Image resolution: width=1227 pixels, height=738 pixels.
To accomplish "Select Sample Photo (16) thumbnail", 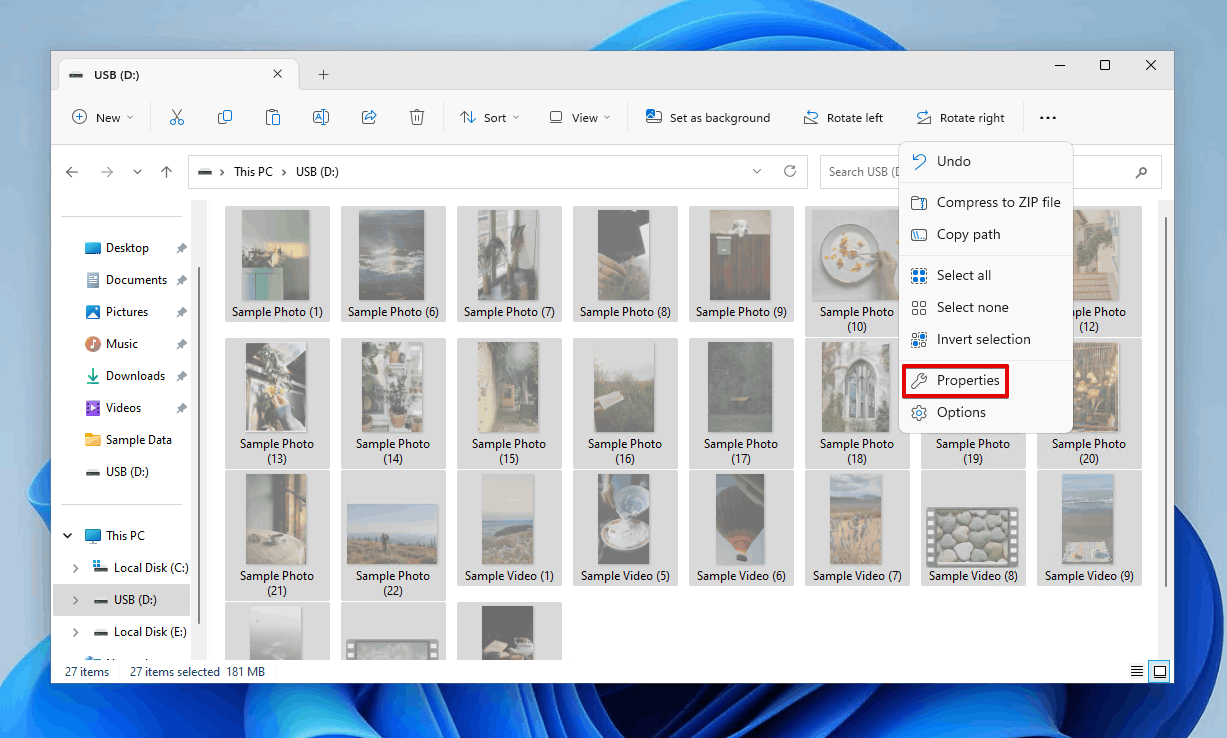I will (x=625, y=403).
